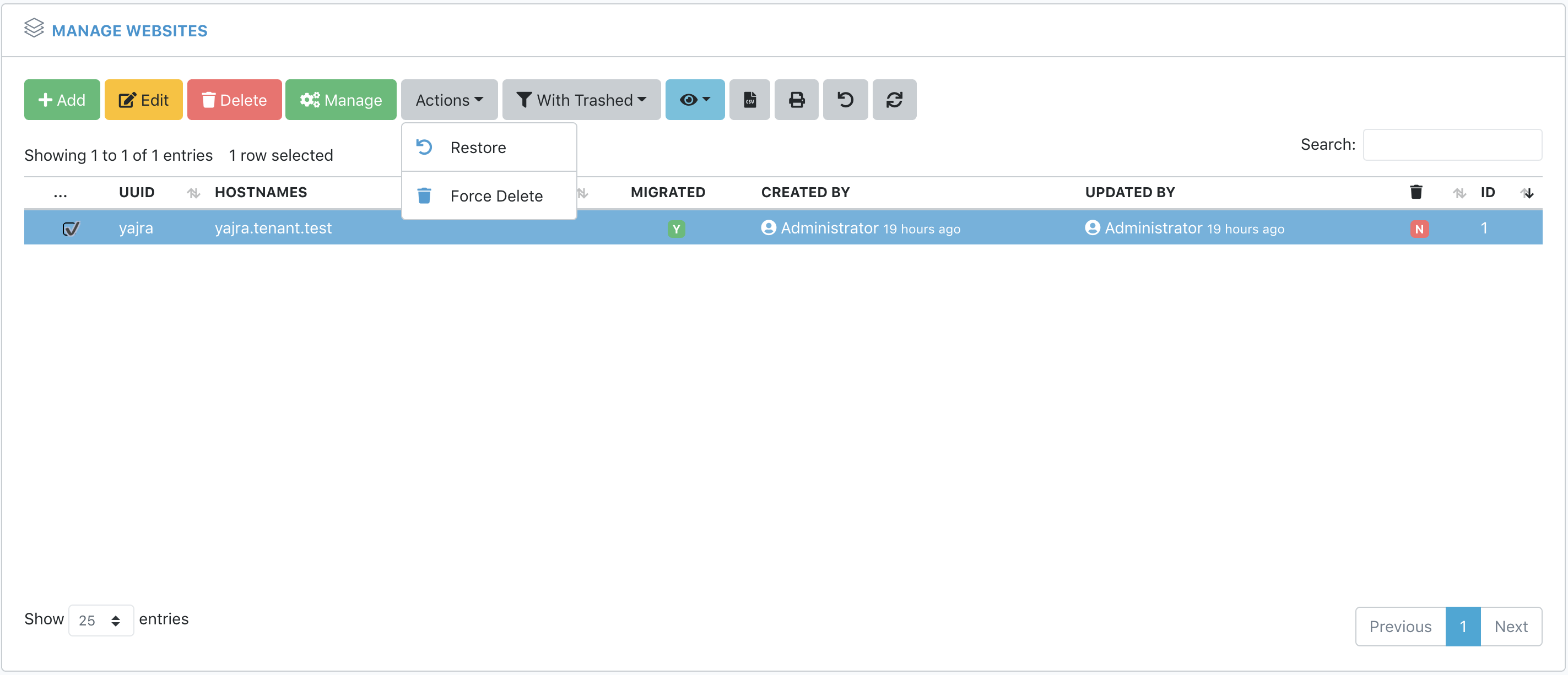Collapse the Actions dropdown
Screen dimensions: 1568x675
pyautogui.click(x=448, y=100)
